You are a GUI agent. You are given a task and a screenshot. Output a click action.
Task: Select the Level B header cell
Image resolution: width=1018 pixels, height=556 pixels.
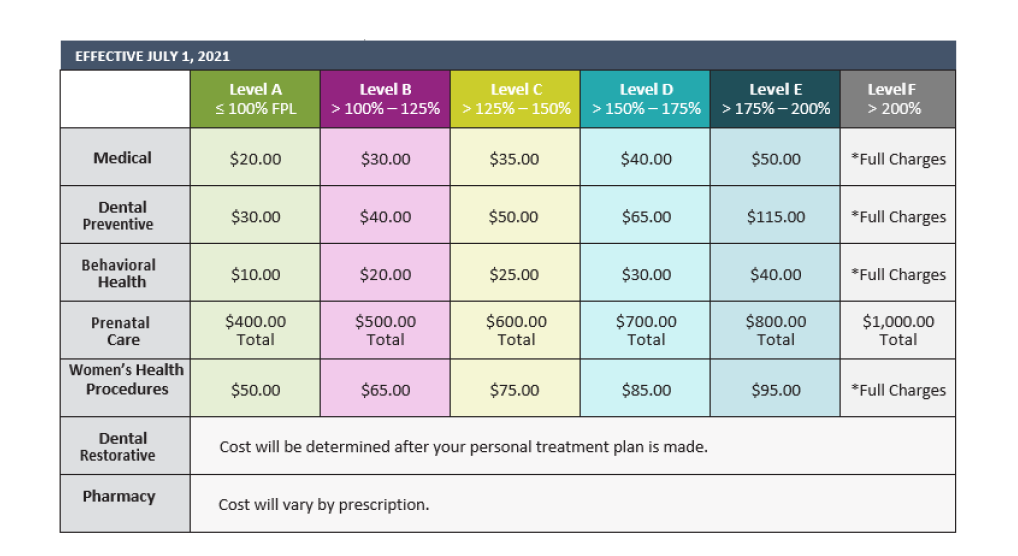pyautogui.click(x=385, y=99)
